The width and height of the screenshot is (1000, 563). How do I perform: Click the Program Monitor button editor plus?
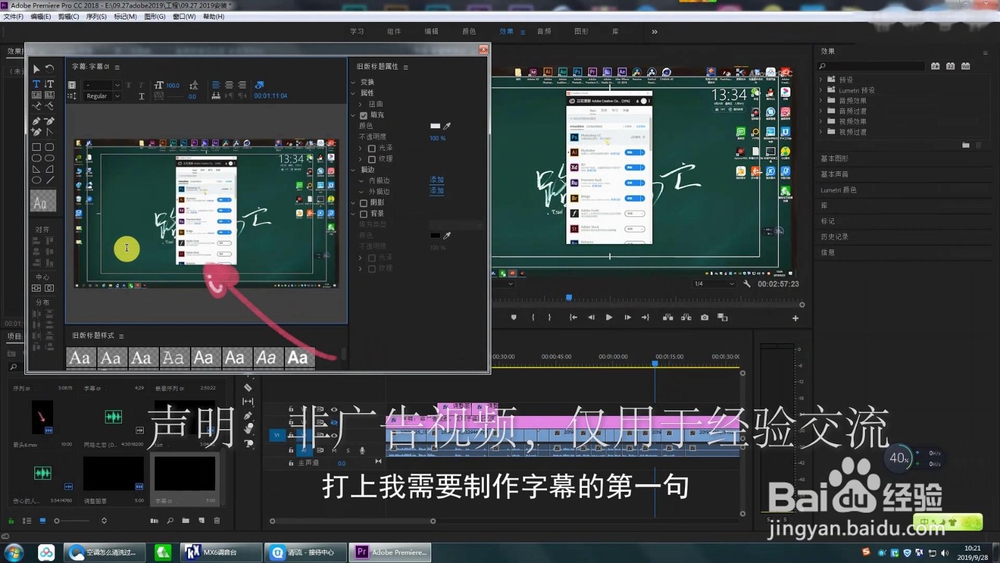tap(795, 318)
